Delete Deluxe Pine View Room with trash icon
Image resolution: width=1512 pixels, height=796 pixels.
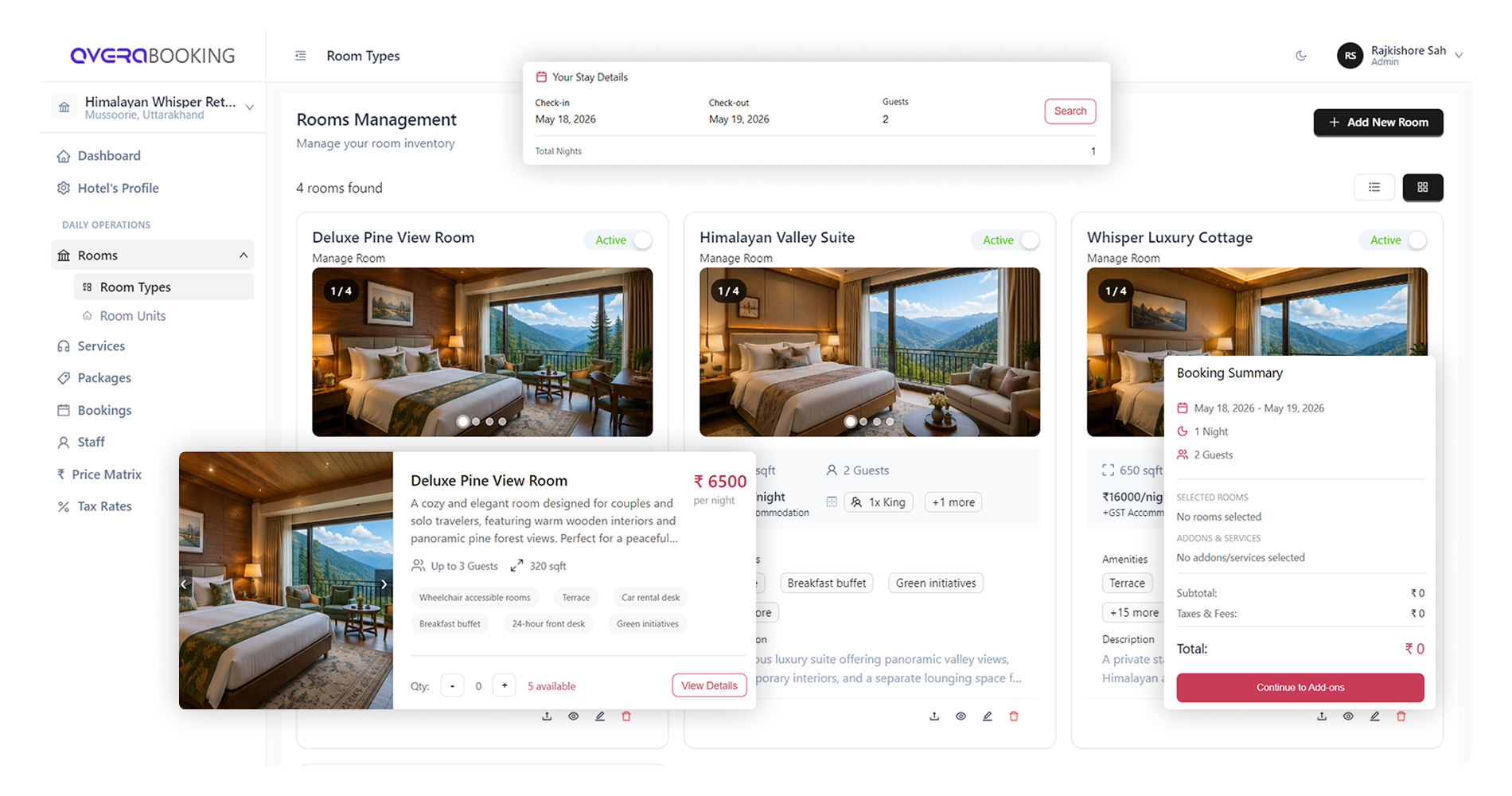point(626,716)
